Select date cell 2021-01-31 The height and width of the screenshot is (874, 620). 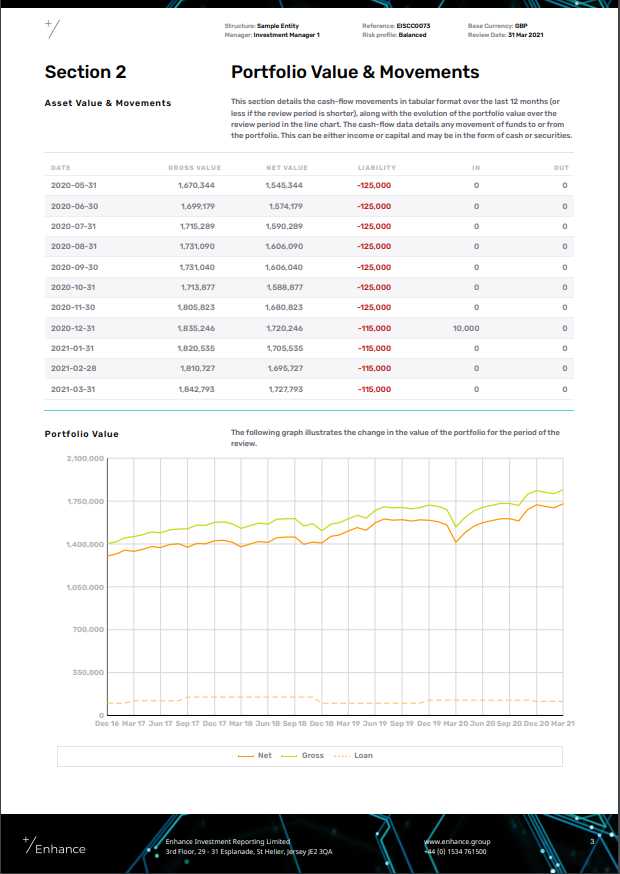[74, 348]
